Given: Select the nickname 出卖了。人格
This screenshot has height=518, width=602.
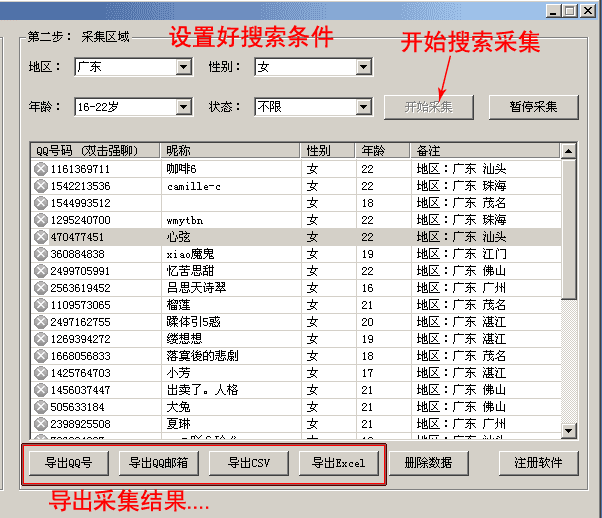Looking at the screenshot, I should pos(202,390).
